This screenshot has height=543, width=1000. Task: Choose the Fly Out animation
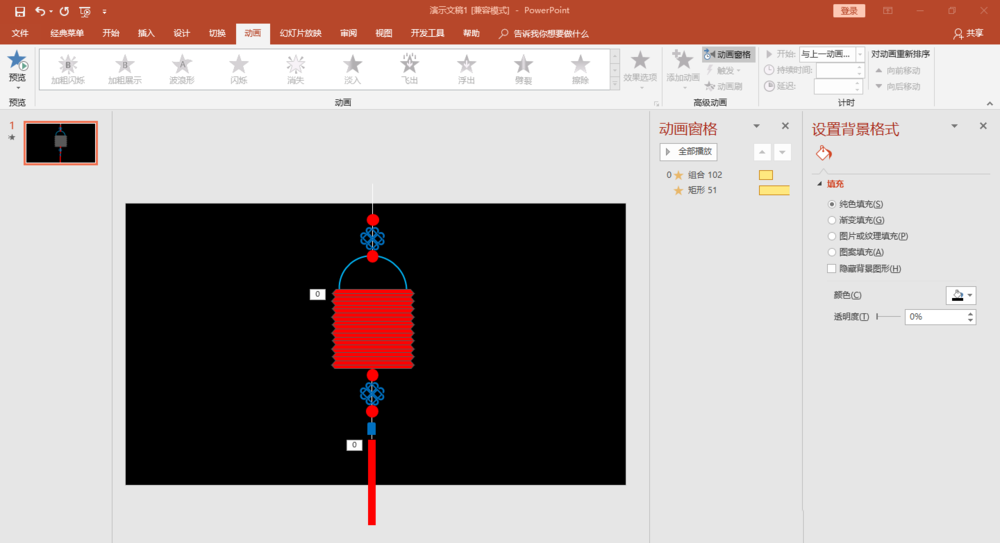(x=409, y=70)
